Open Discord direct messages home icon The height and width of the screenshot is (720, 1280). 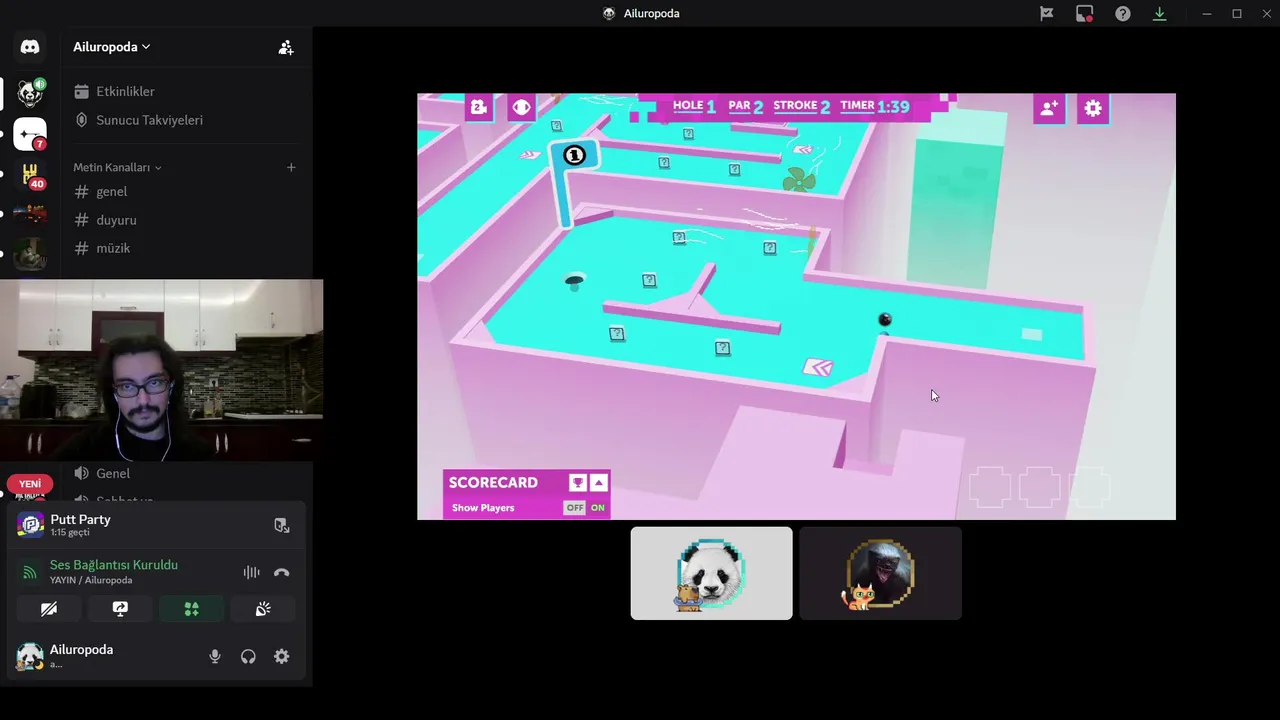point(30,47)
